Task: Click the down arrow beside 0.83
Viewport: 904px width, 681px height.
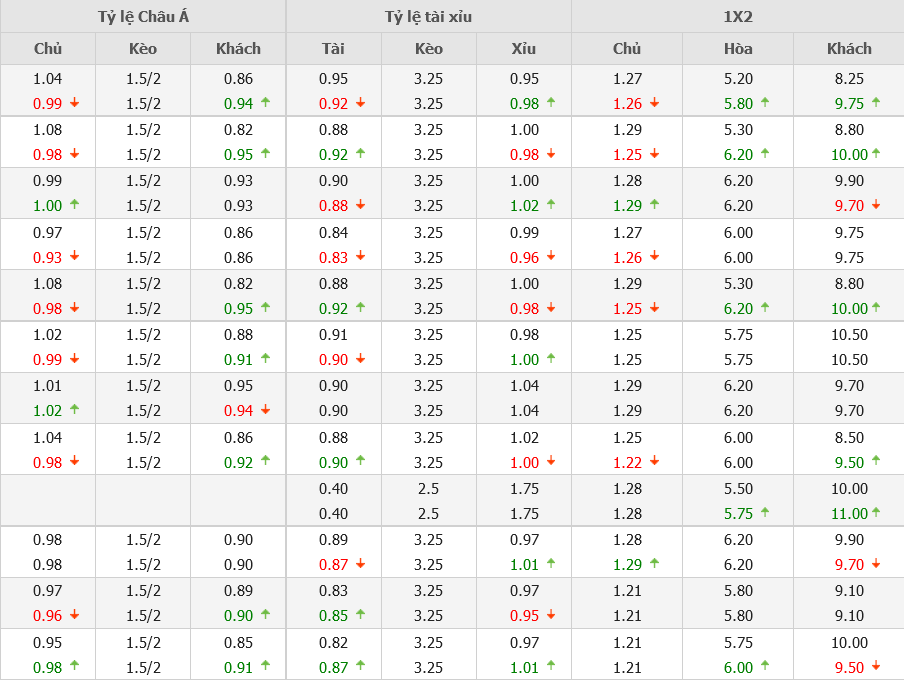Action: point(360,256)
